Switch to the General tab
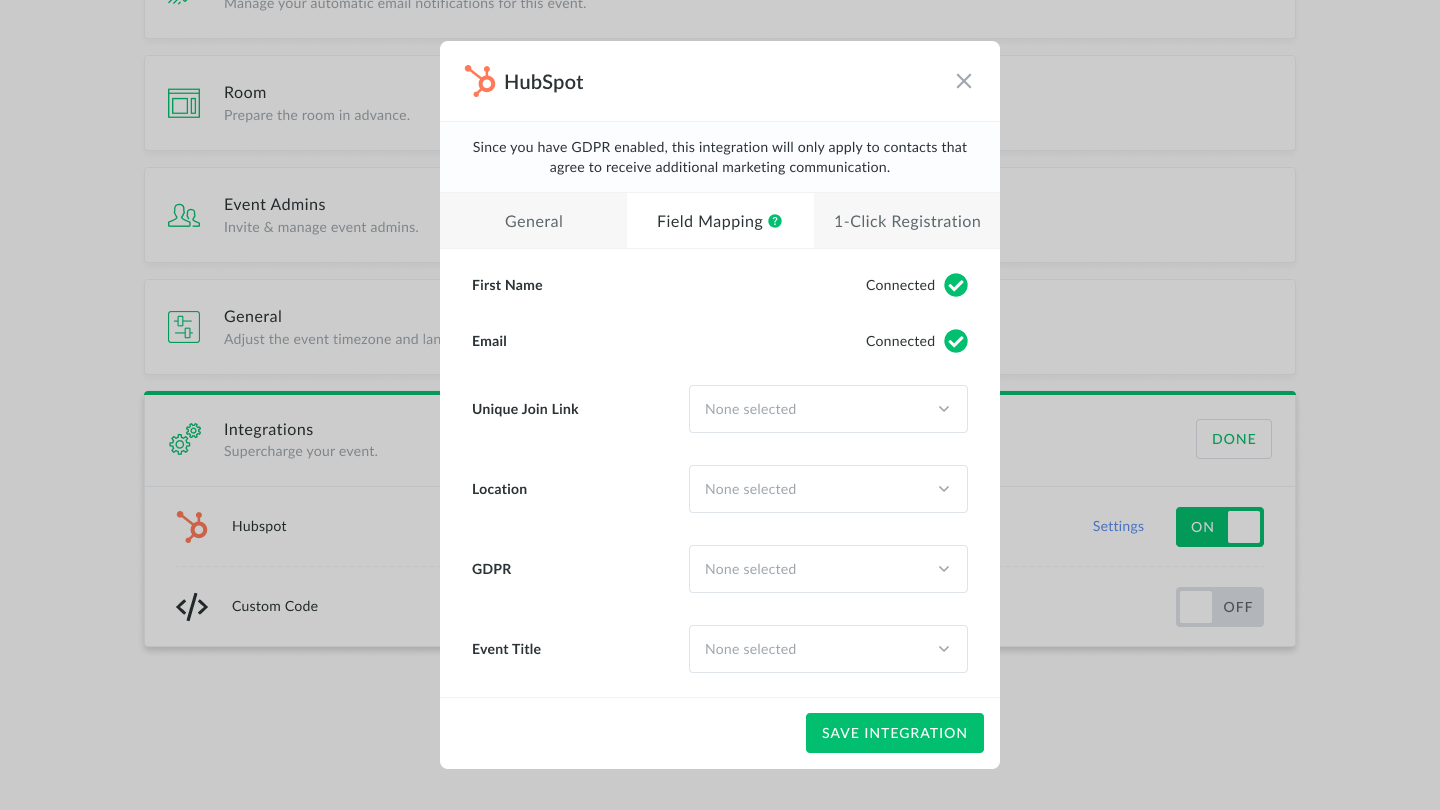 point(533,221)
